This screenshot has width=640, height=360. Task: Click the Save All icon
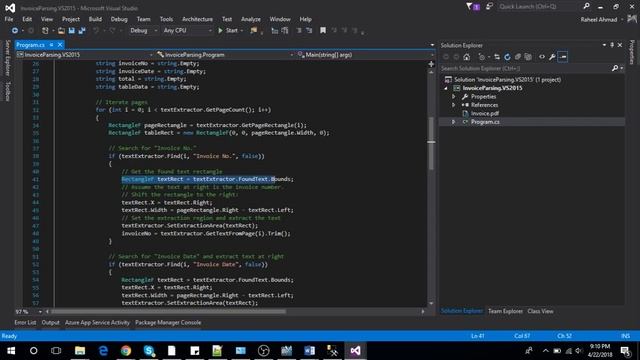point(82,31)
